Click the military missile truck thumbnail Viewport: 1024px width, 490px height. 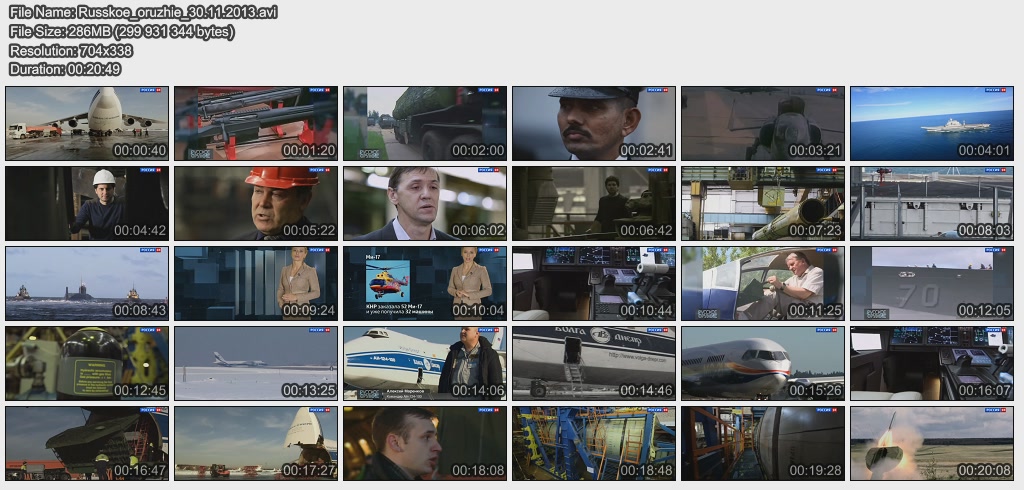tap(424, 123)
